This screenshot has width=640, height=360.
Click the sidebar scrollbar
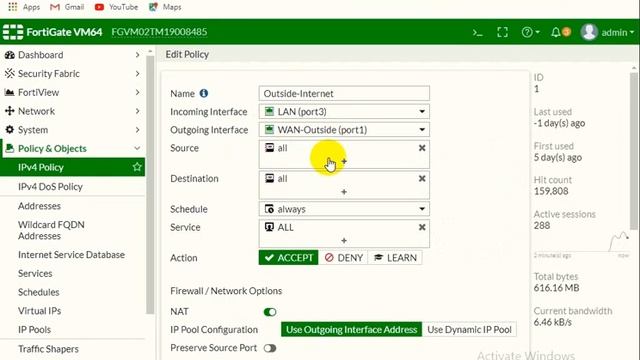pyautogui.click(x=150, y=184)
